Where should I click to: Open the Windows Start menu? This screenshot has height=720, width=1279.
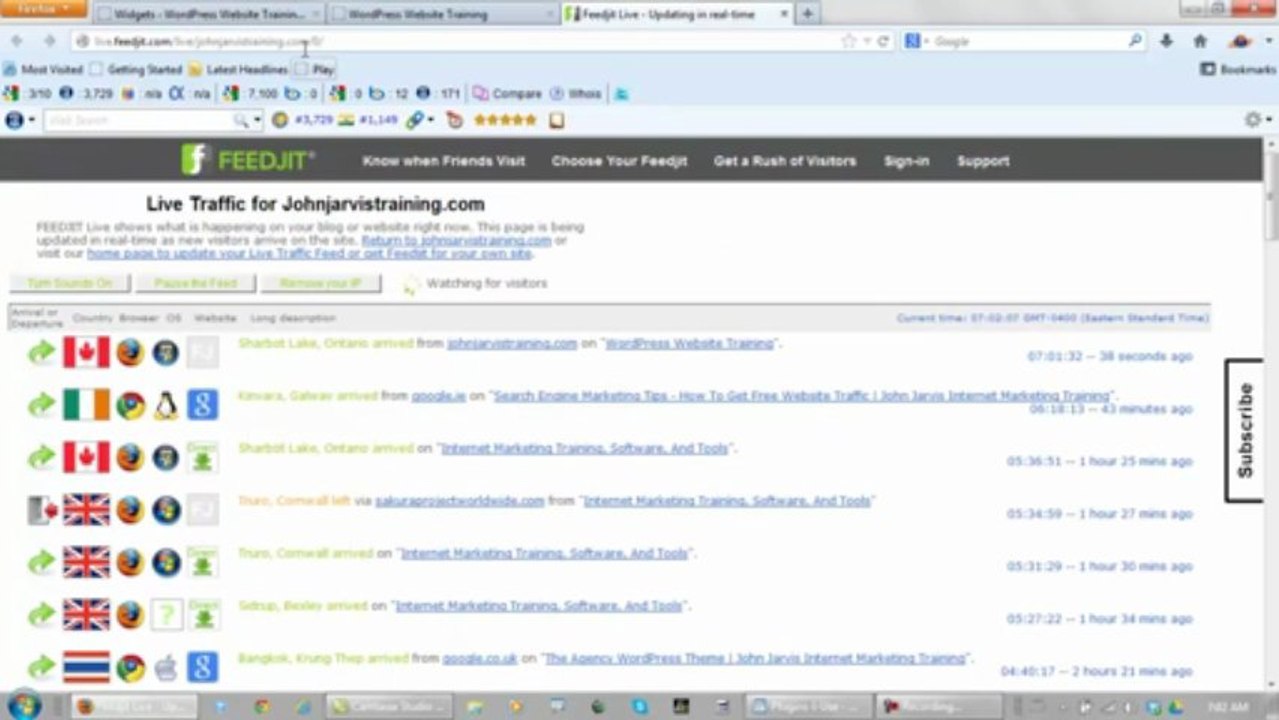point(24,705)
